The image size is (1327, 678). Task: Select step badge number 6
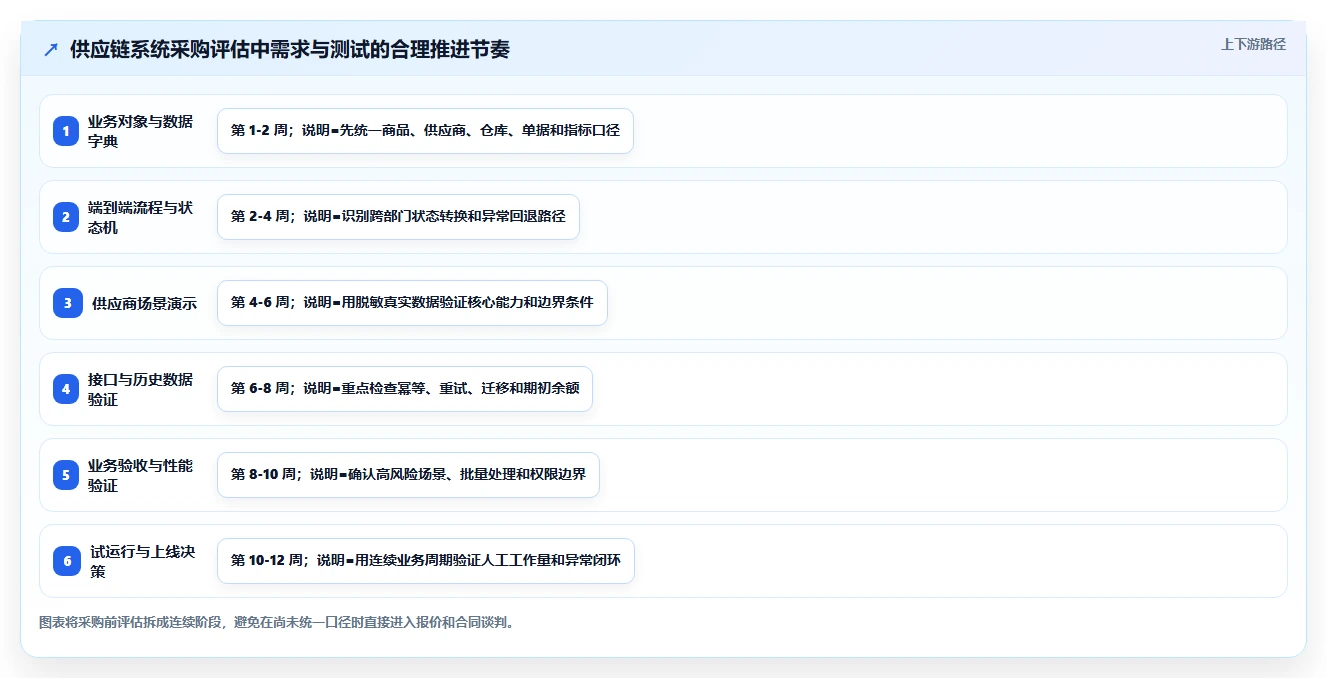pyautogui.click(x=67, y=561)
